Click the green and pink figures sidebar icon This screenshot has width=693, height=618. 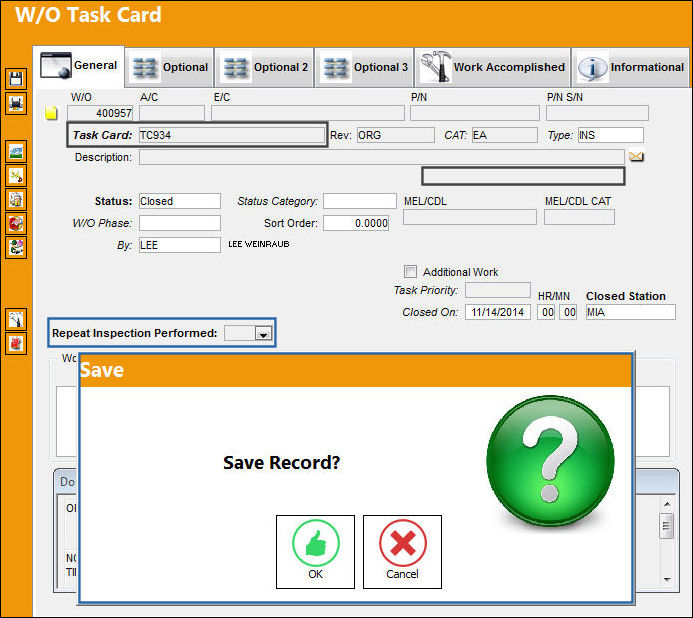(16, 248)
